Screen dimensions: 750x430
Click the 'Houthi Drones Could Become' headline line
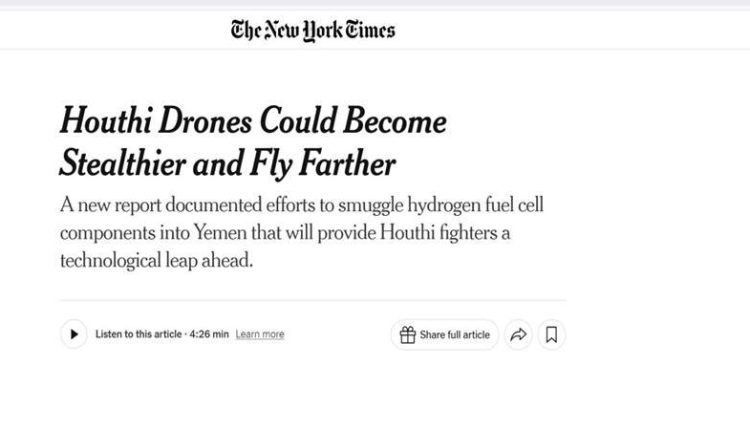pos(253,122)
